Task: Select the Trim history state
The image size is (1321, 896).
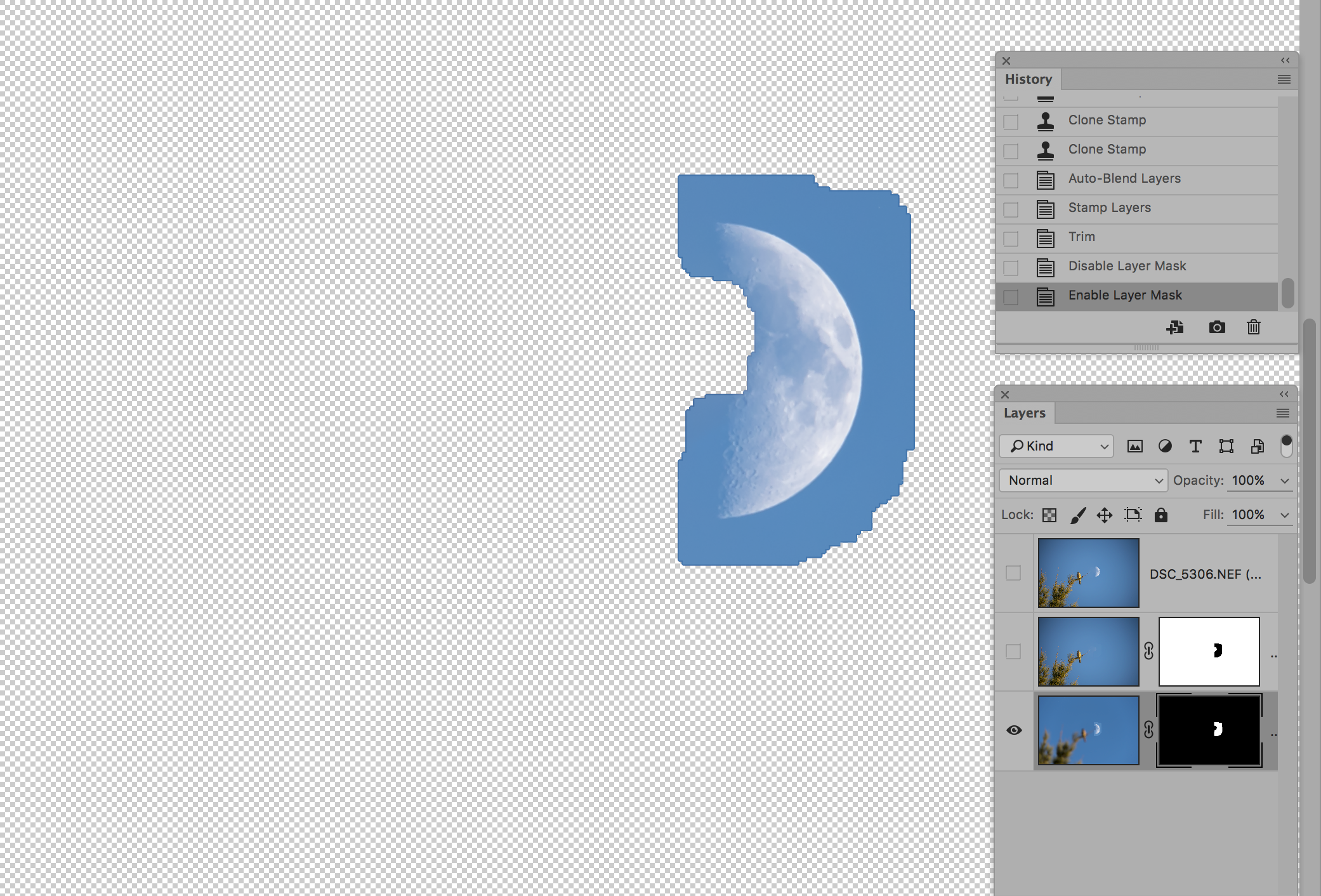Action: pos(1081,237)
